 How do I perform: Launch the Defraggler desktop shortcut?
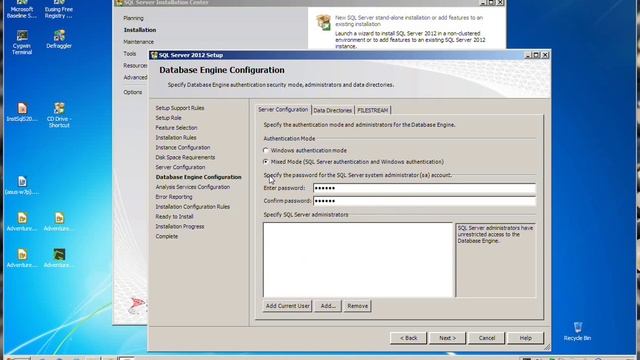(x=59, y=39)
